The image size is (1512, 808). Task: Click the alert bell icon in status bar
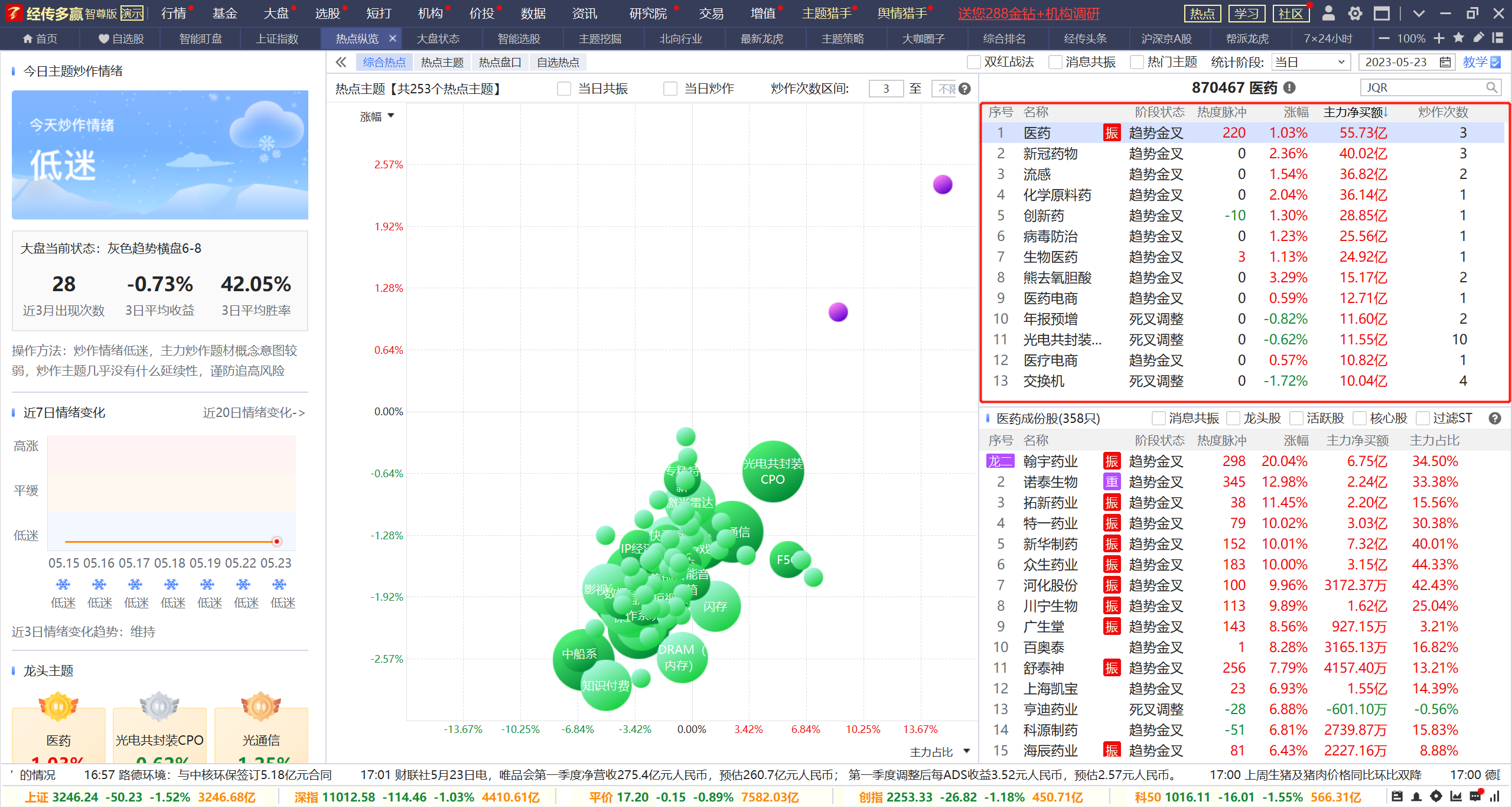(x=1416, y=797)
